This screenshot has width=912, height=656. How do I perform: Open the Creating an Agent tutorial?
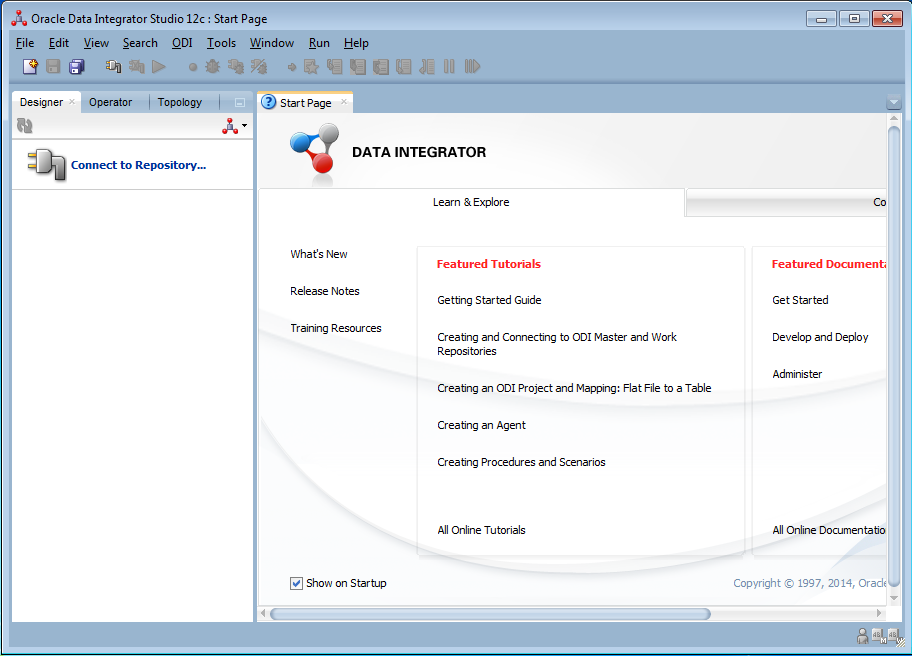tap(481, 425)
